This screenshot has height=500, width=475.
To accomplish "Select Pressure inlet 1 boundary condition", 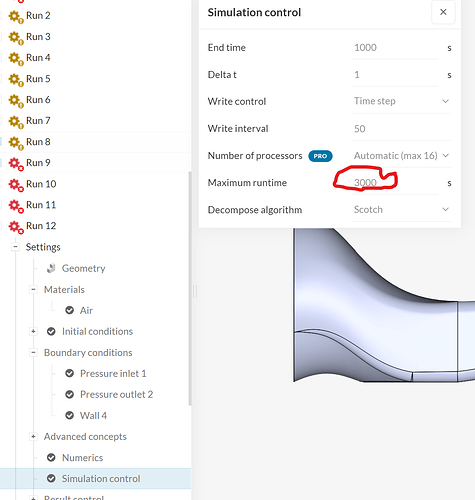I will point(113,374).
